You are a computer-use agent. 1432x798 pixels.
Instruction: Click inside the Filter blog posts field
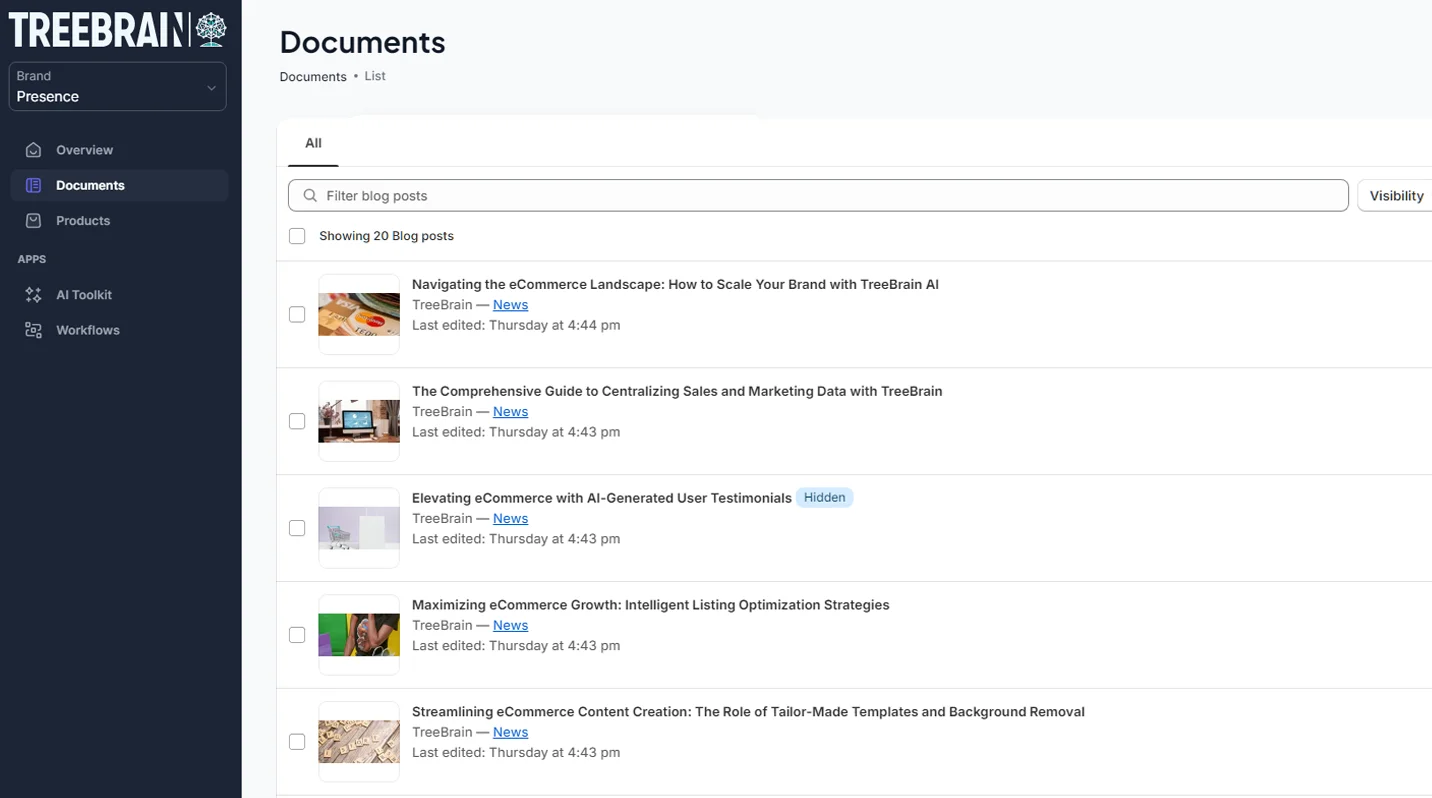[700, 195]
